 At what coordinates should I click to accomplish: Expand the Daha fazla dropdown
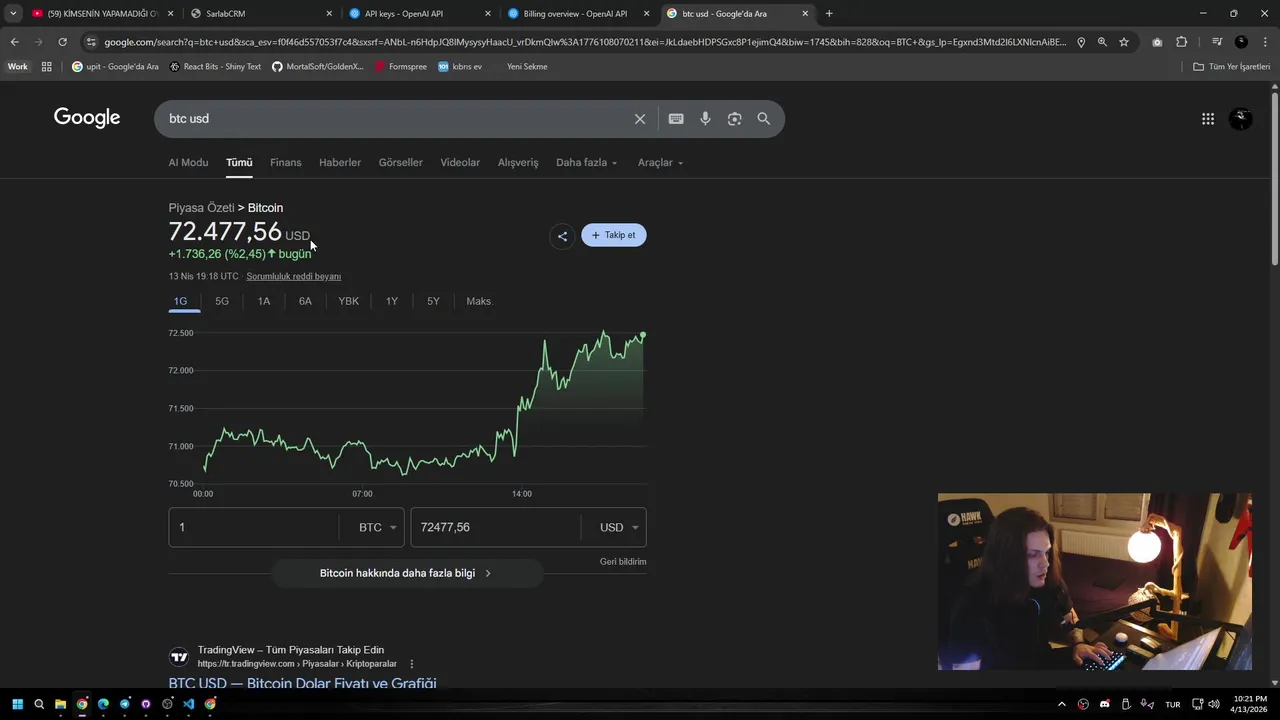(587, 163)
